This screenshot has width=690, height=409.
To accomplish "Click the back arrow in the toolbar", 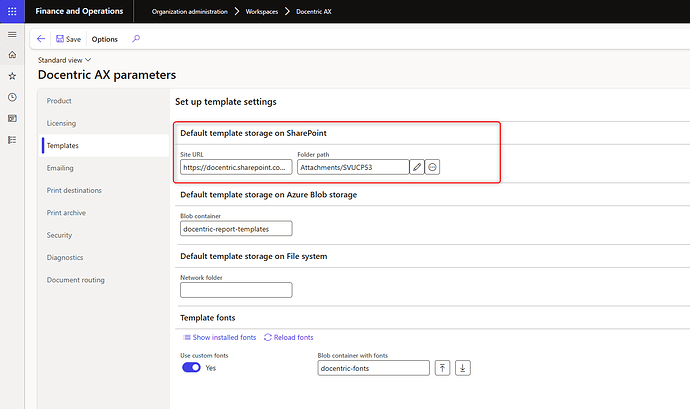I will click(41, 39).
